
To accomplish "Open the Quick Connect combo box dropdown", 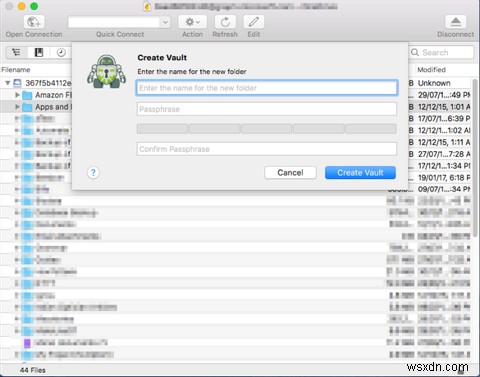I will (165, 22).
